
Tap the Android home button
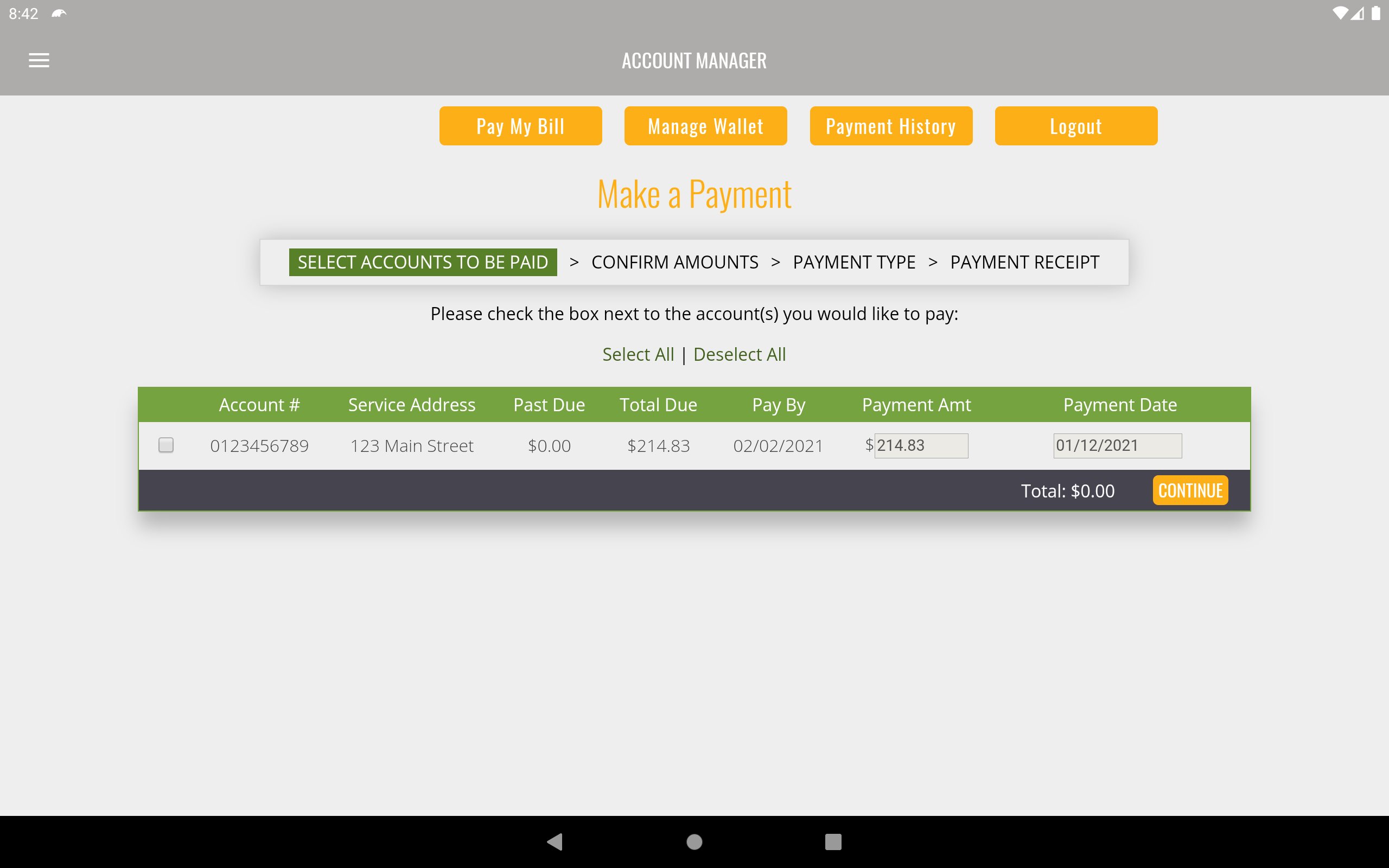click(694, 841)
